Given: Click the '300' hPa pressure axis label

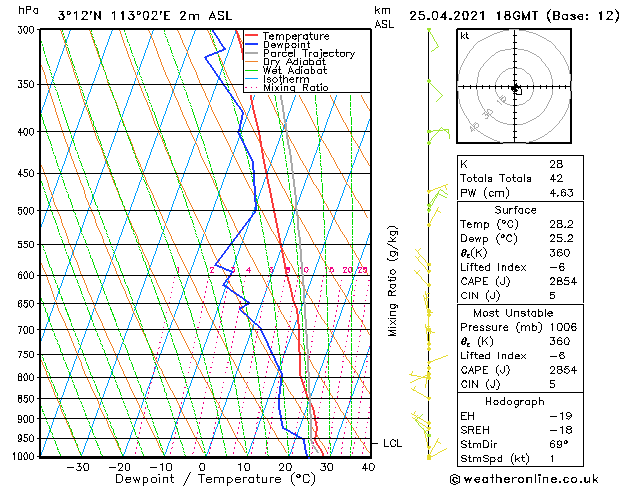Looking at the screenshot, I should [x=28, y=30].
